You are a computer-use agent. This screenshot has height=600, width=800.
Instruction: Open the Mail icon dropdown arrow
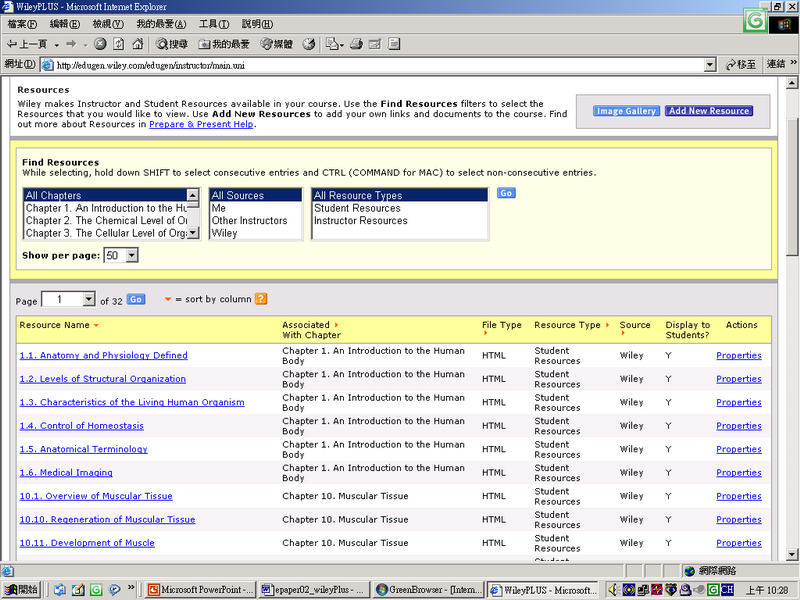coord(341,45)
